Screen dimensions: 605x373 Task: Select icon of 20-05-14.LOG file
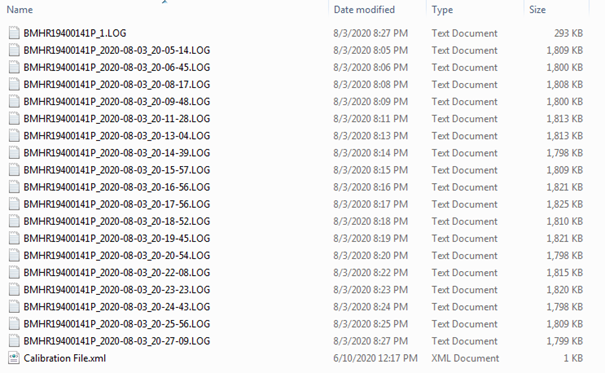[14, 50]
